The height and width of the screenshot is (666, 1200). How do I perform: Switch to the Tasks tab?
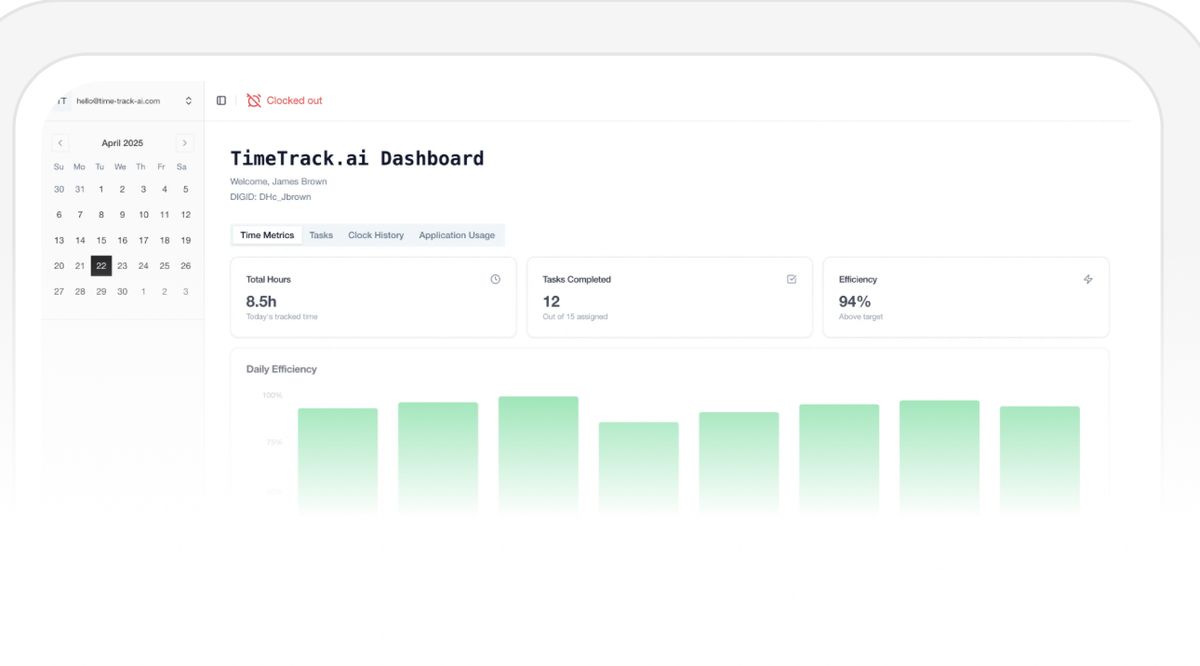(x=321, y=235)
